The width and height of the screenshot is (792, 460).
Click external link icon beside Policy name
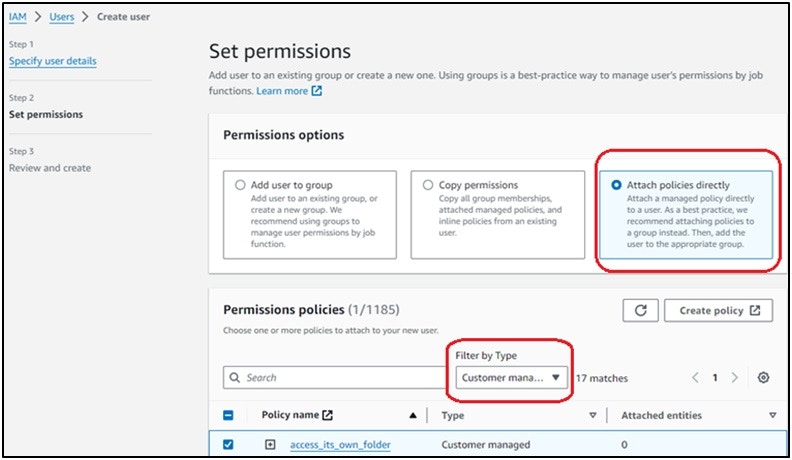tap(327, 415)
